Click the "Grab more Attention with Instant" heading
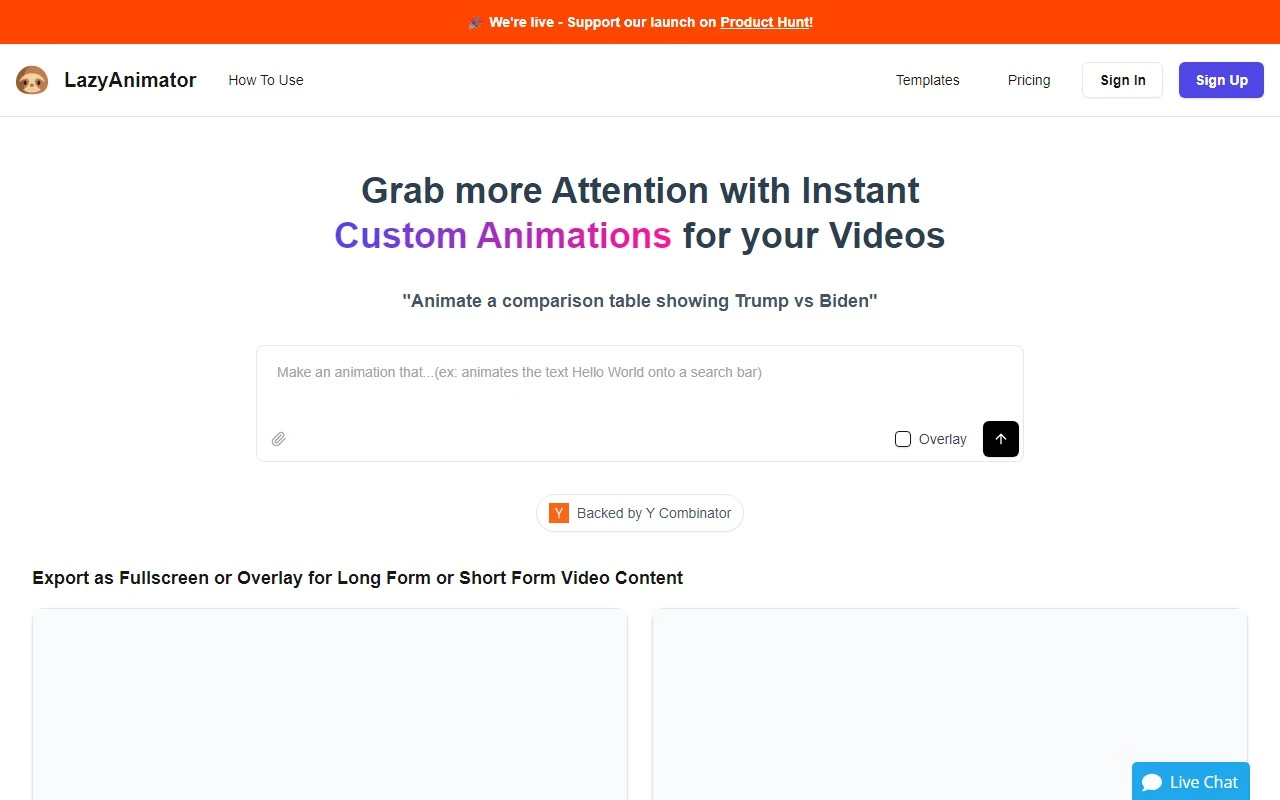Viewport: 1280px width, 800px height. coord(640,190)
